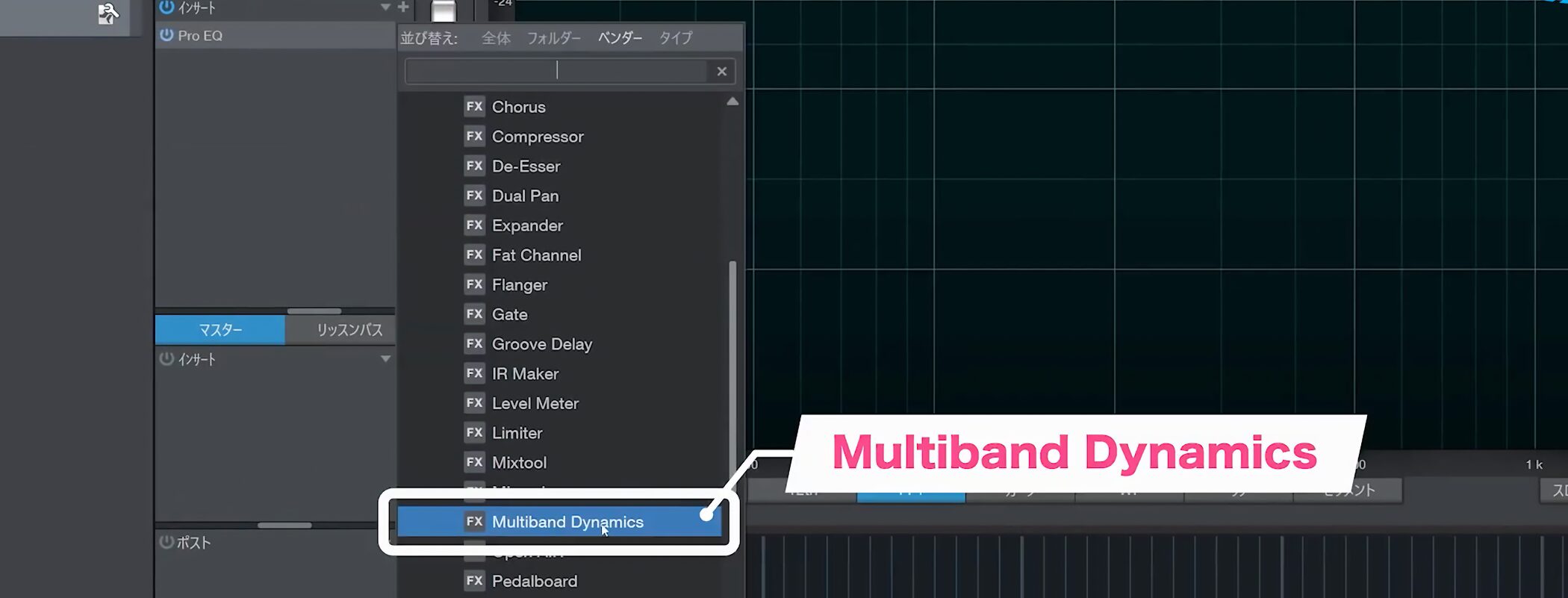Viewport: 1568px width, 598px height.
Task: Click the FX icon next to Pedalboard
Action: 474,581
